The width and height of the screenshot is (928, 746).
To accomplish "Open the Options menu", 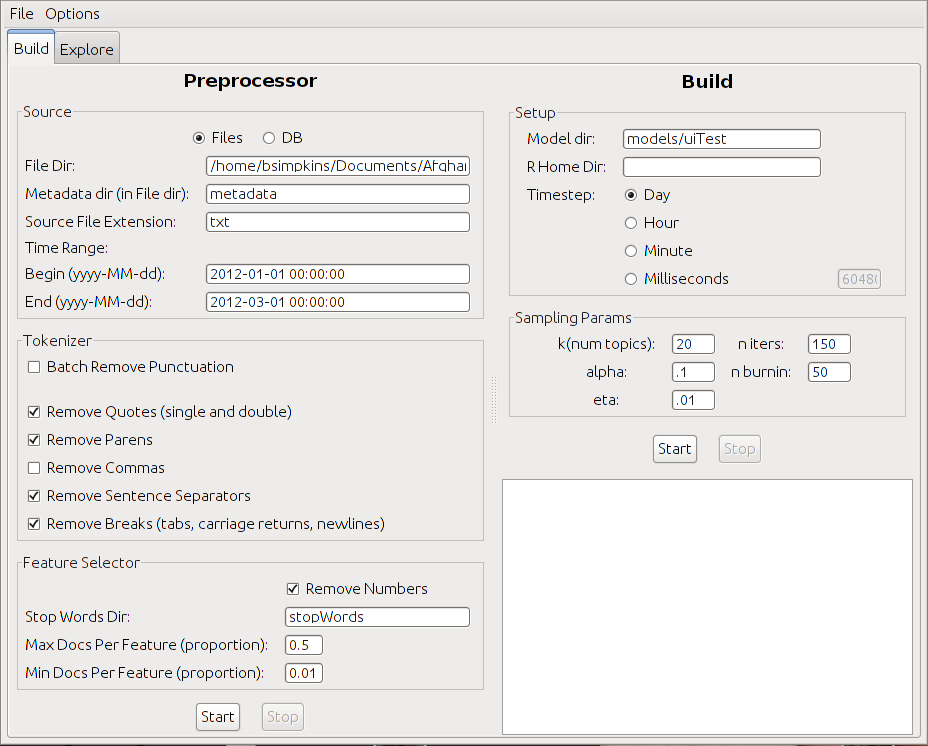I will (72, 14).
